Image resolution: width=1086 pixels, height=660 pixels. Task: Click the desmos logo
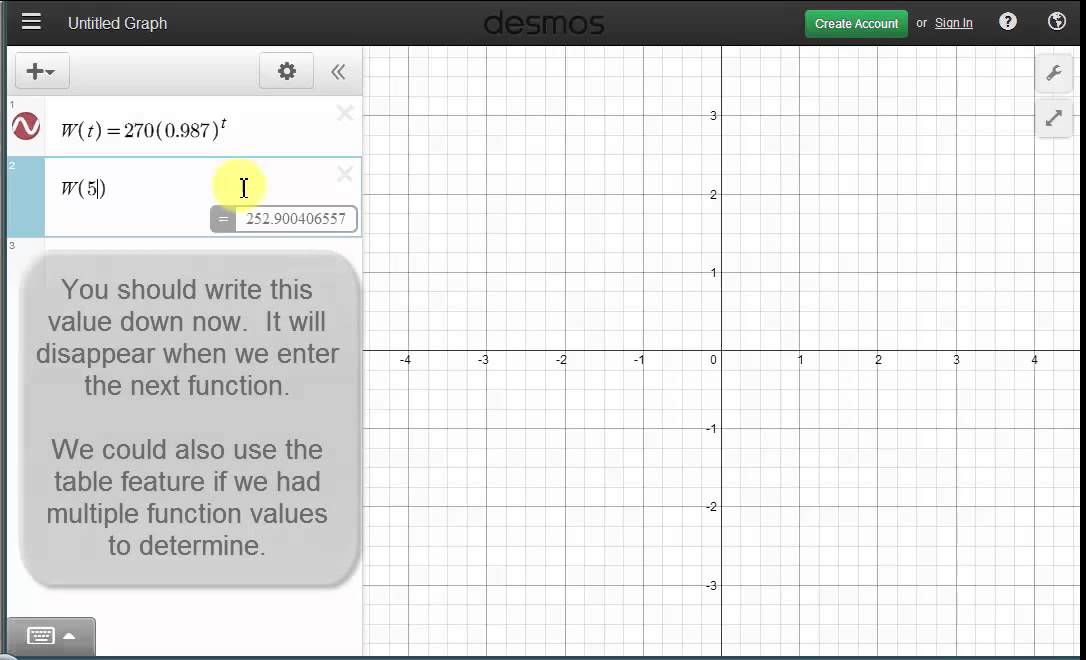coord(544,23)
